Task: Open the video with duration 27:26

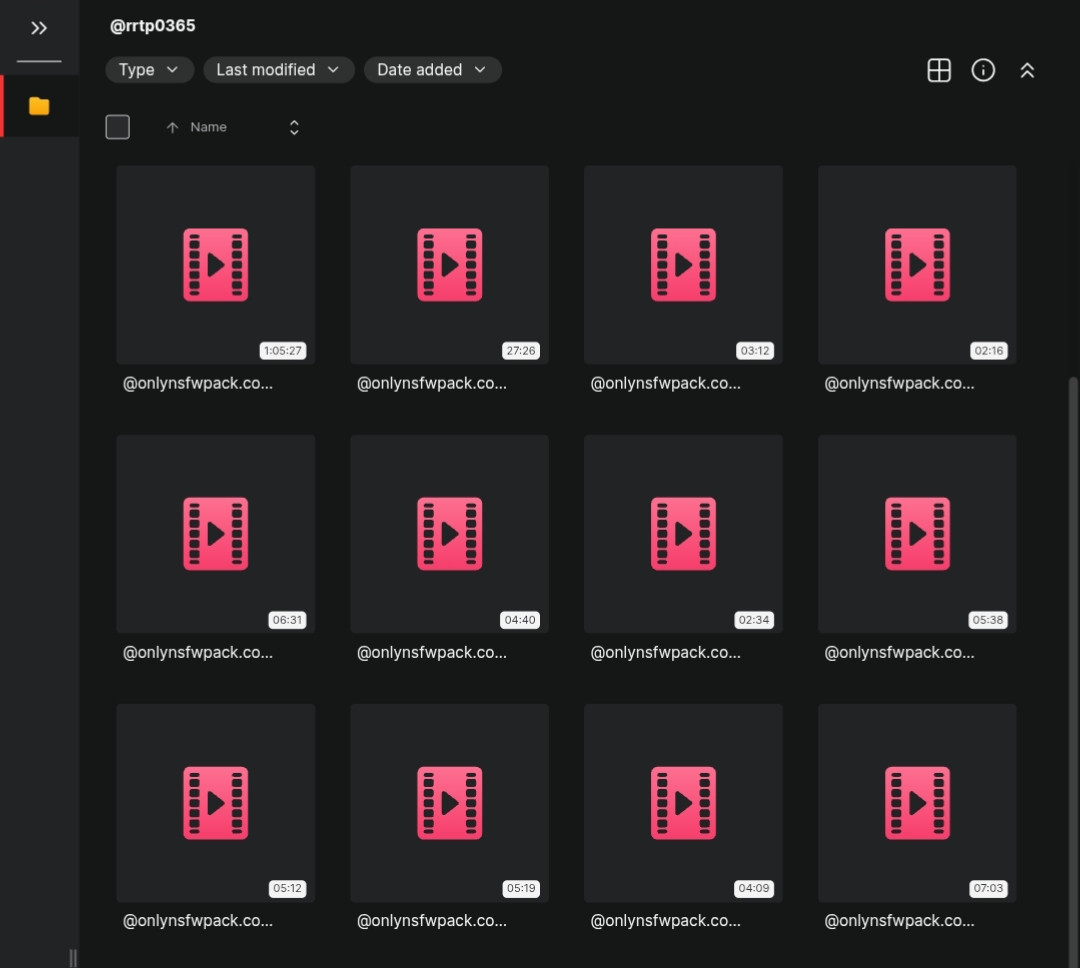Action: point(449,265)
